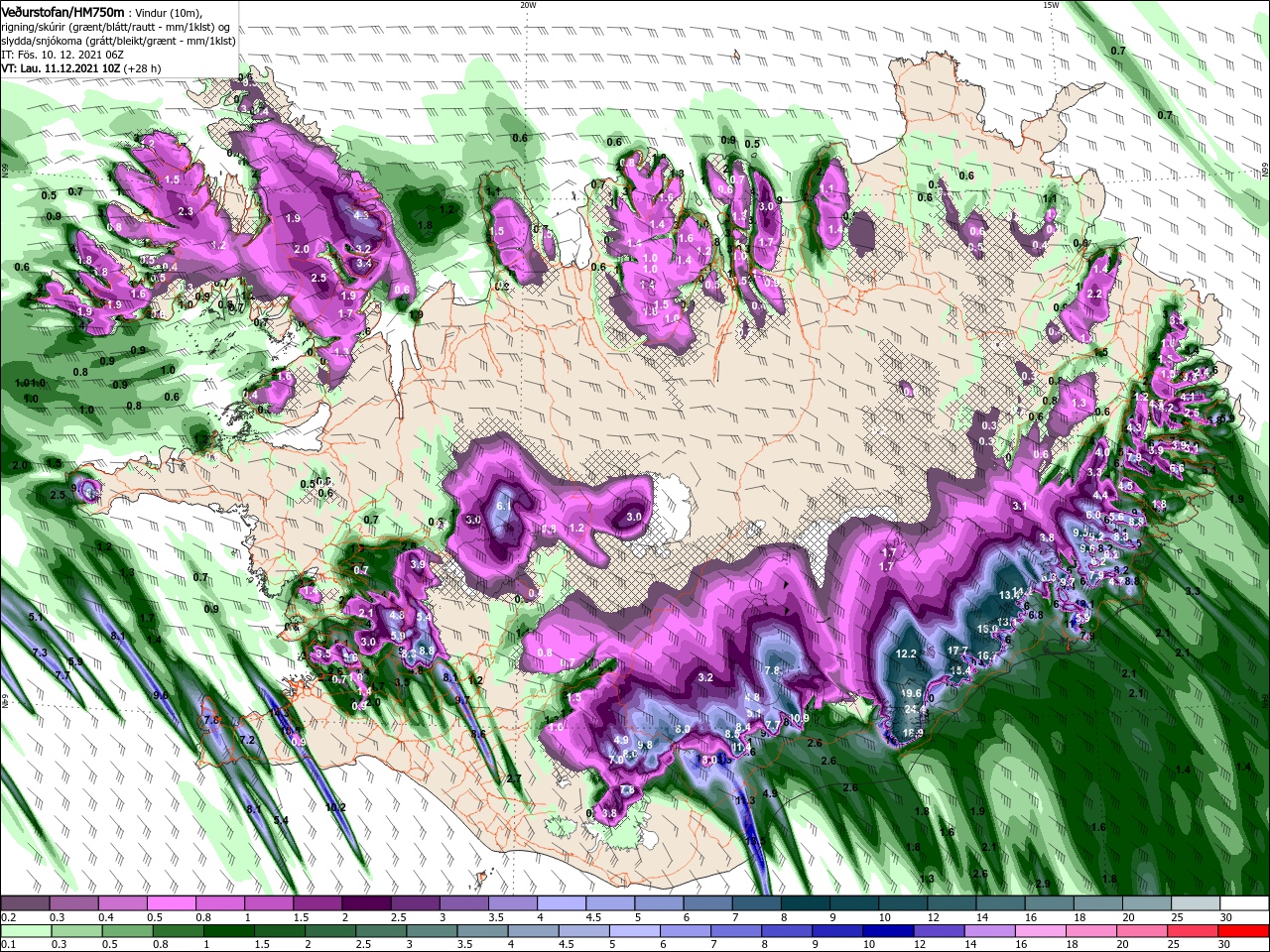1270x952 pixels.
Task: Click the 4.3 value in the Westfjords
Action: point(361,214)
